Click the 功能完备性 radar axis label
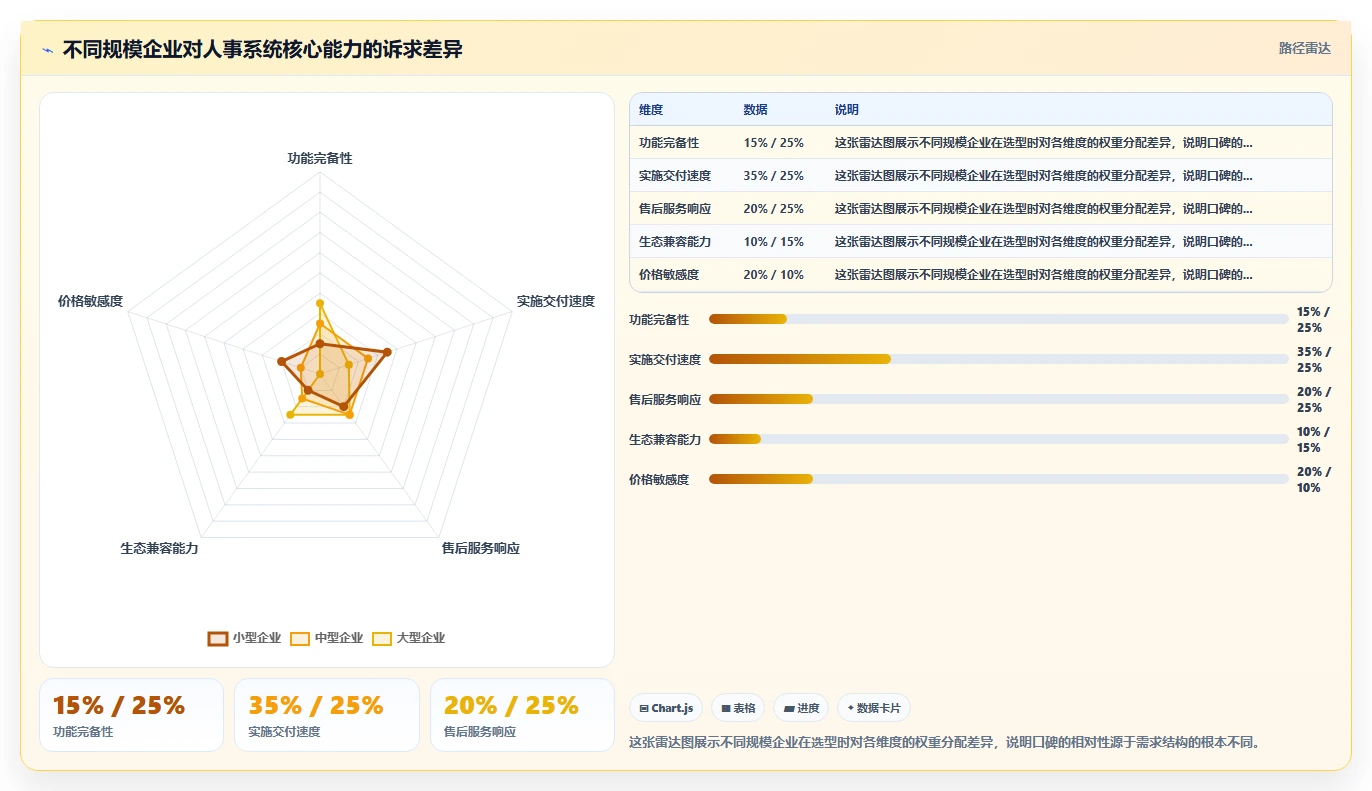1372x791 pixels. [320, 158]
